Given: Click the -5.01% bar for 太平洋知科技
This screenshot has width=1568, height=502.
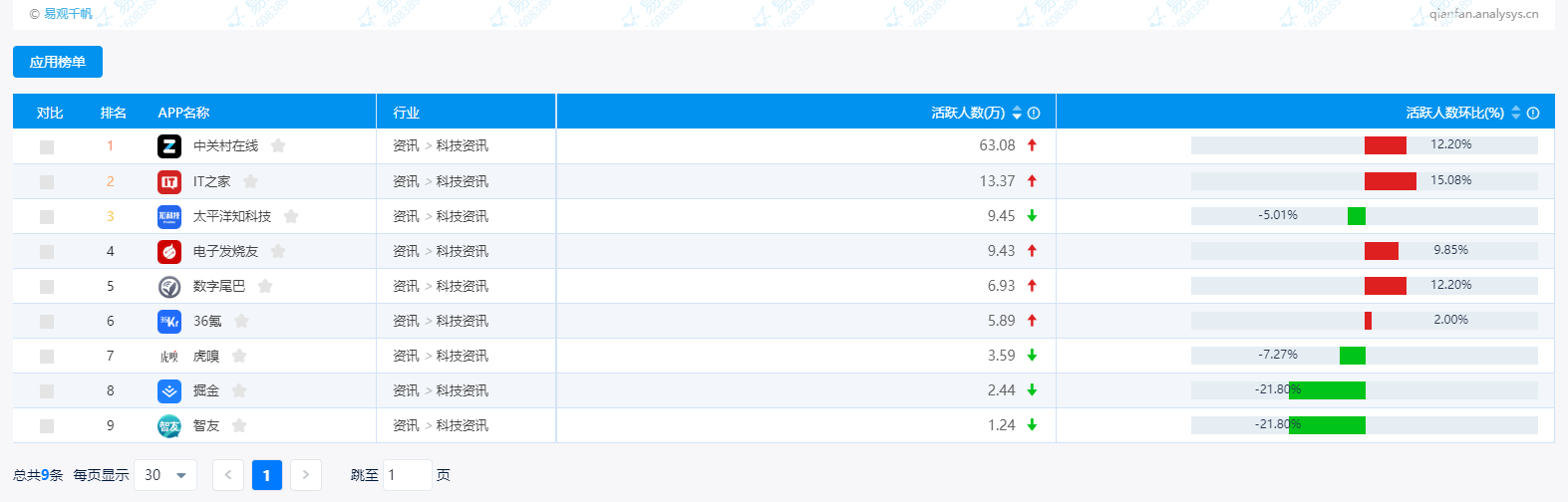Looking at the screenshot, I should [1357, 216].
